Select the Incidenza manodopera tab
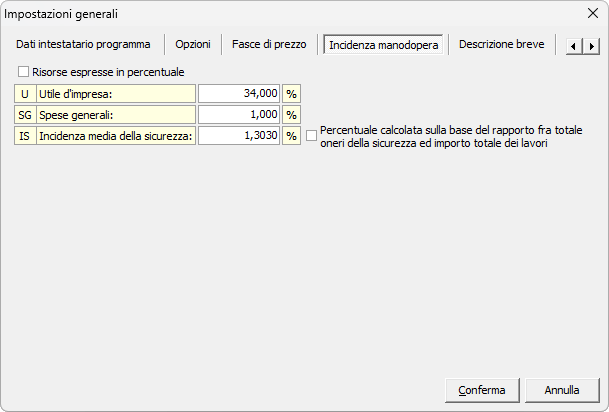 383,45
